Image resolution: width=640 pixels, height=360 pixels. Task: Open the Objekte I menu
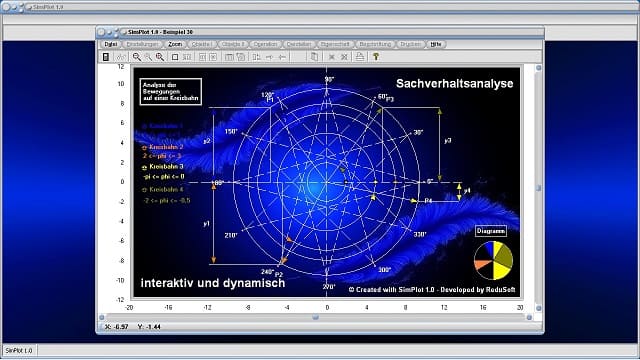tap(201, 44)
